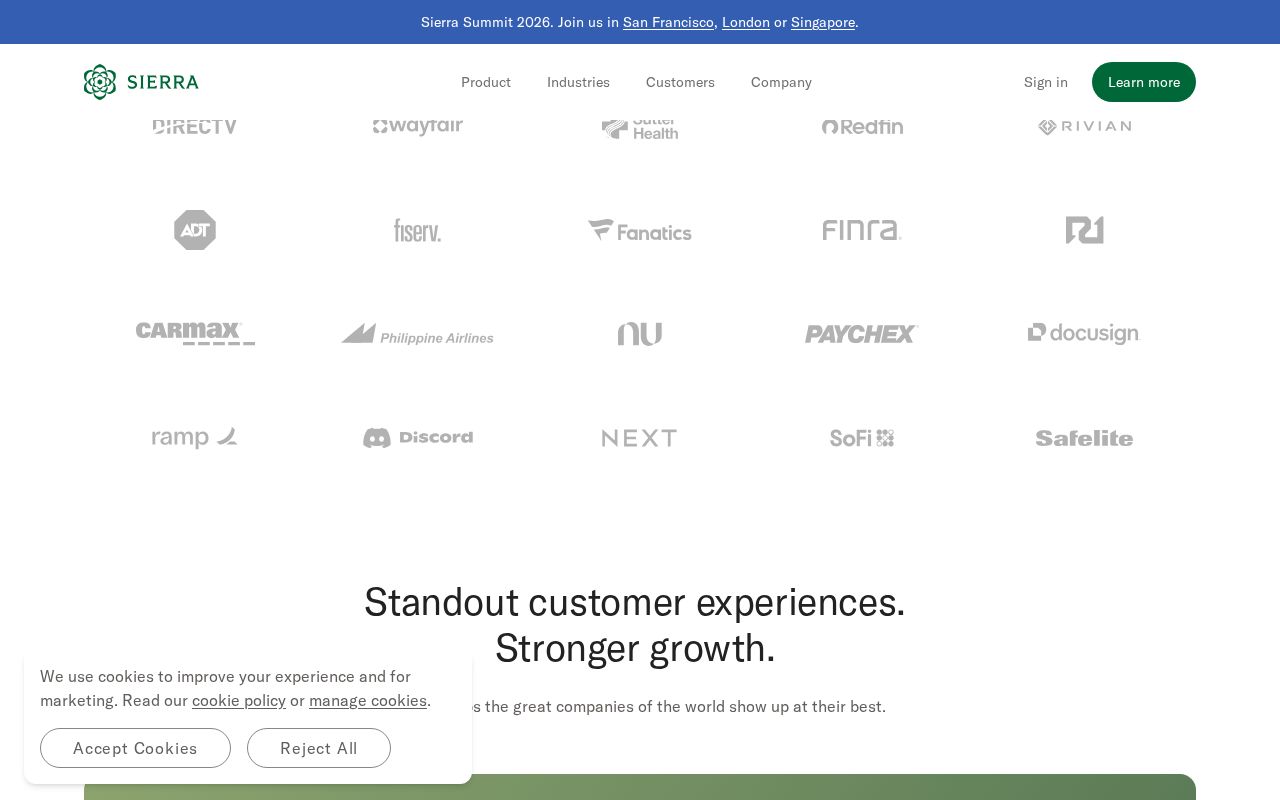The width and height of the screenshot is (1280, 800).
Task: Click the SoFi logo
Action: pos(862,438)
